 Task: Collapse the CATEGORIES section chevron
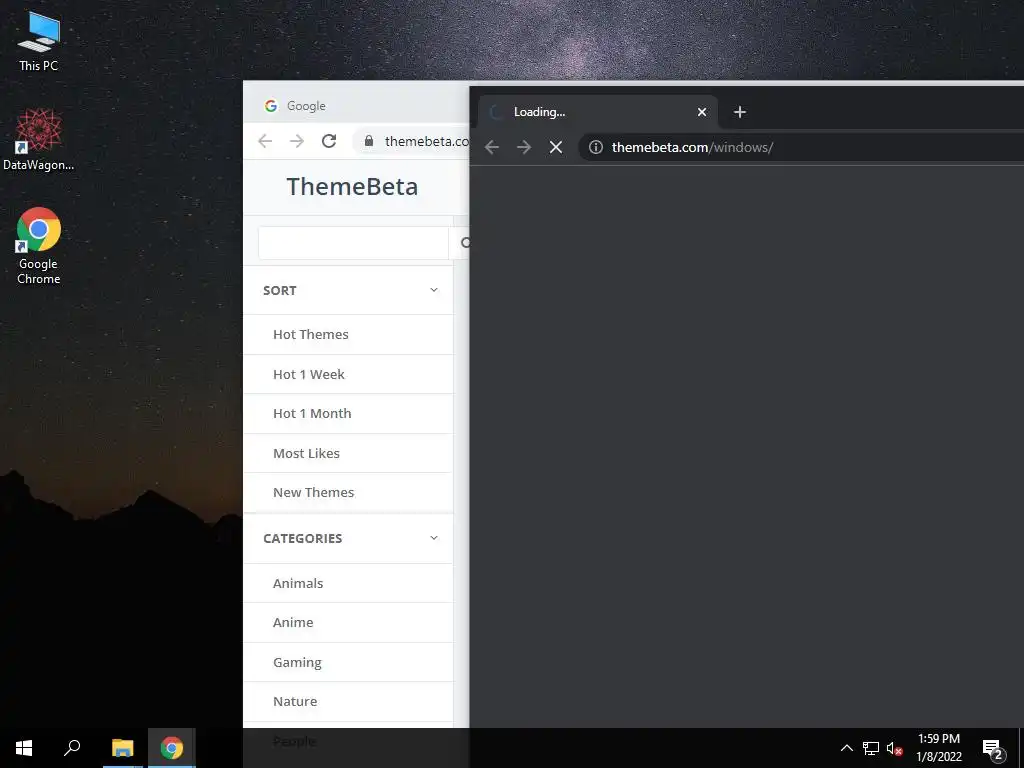[434, 538]
